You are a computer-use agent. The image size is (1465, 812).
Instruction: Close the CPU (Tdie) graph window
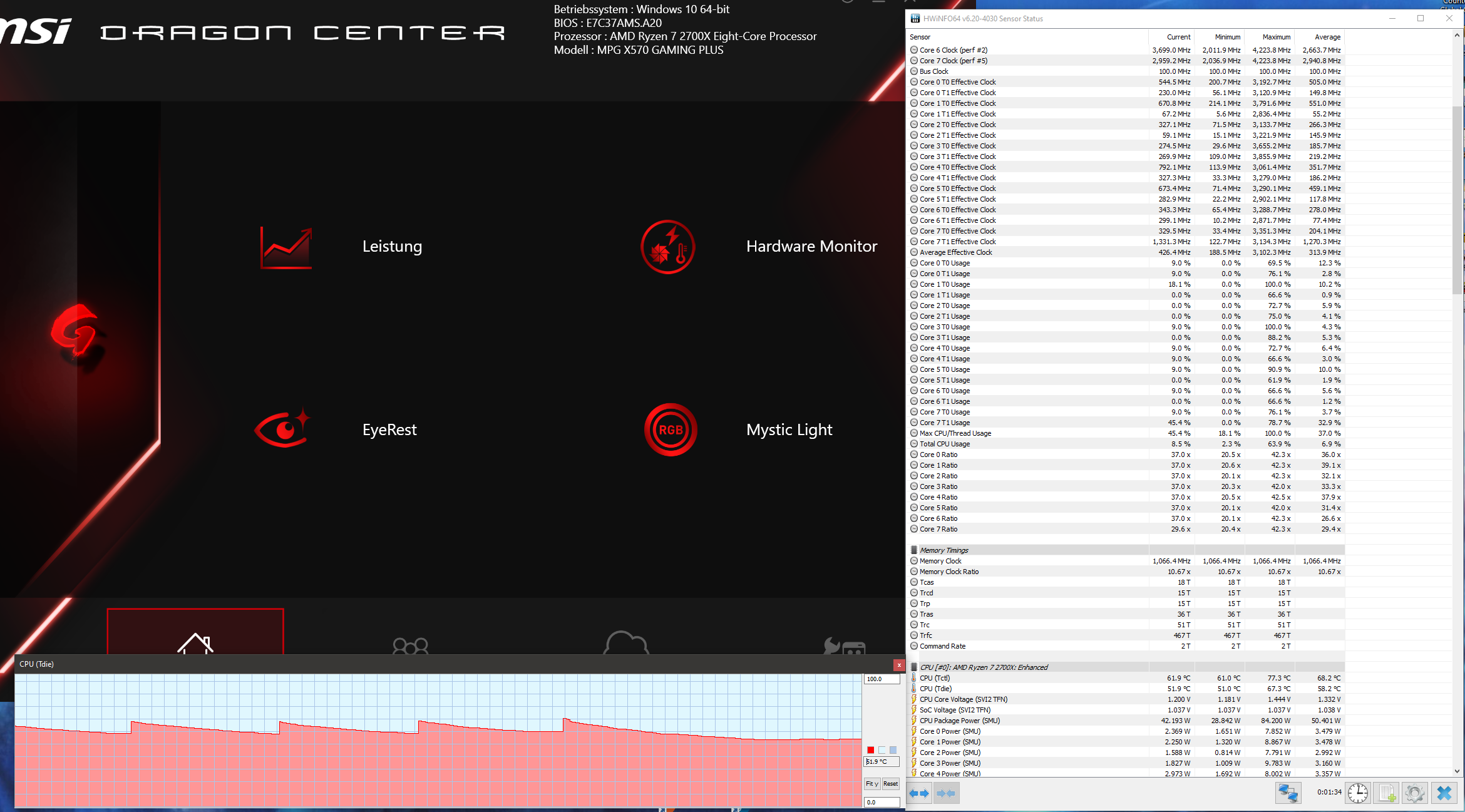tap(899, 665)
